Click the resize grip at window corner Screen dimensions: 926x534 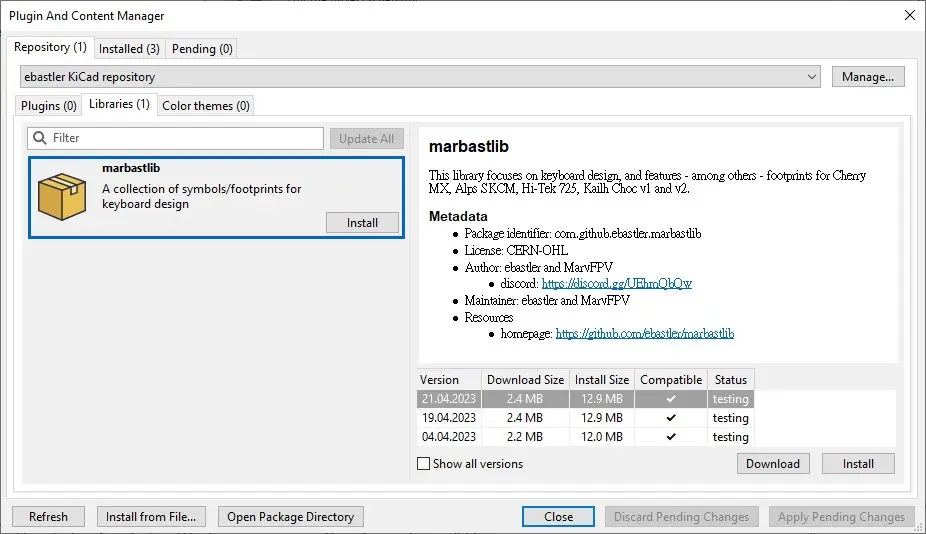(x=919, y=528)
